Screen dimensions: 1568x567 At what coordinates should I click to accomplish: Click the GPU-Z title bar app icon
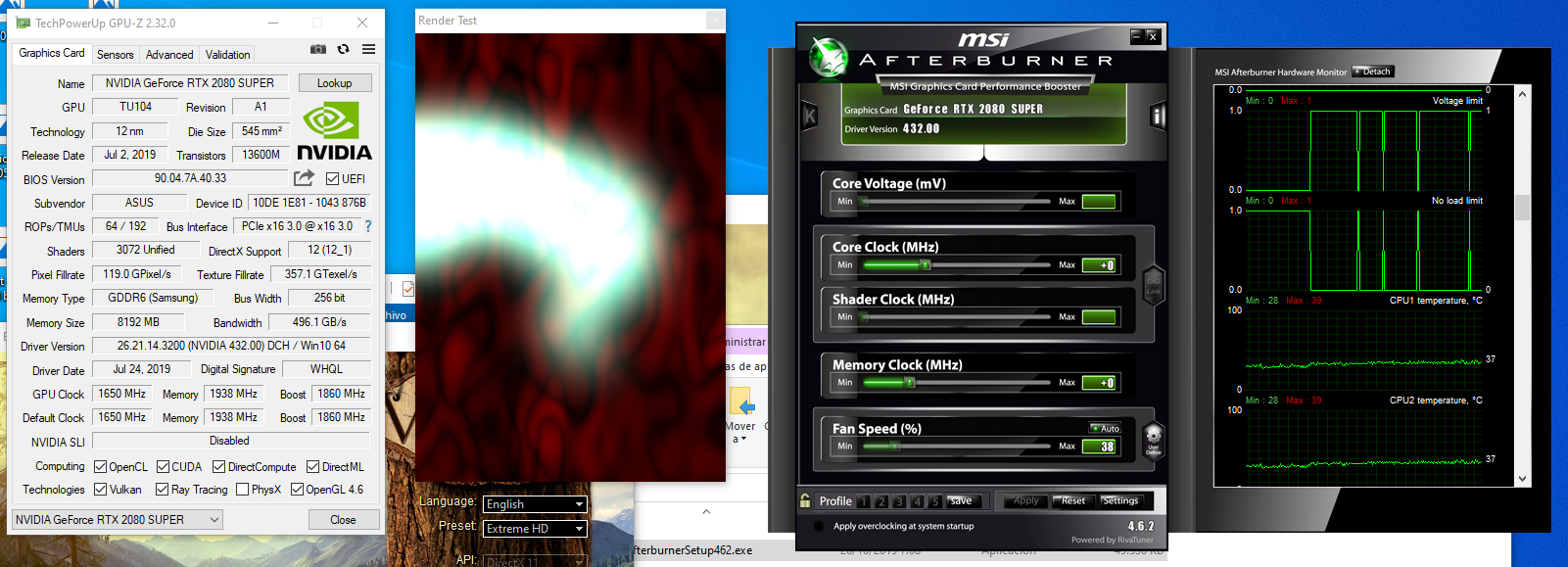point(23,23)
